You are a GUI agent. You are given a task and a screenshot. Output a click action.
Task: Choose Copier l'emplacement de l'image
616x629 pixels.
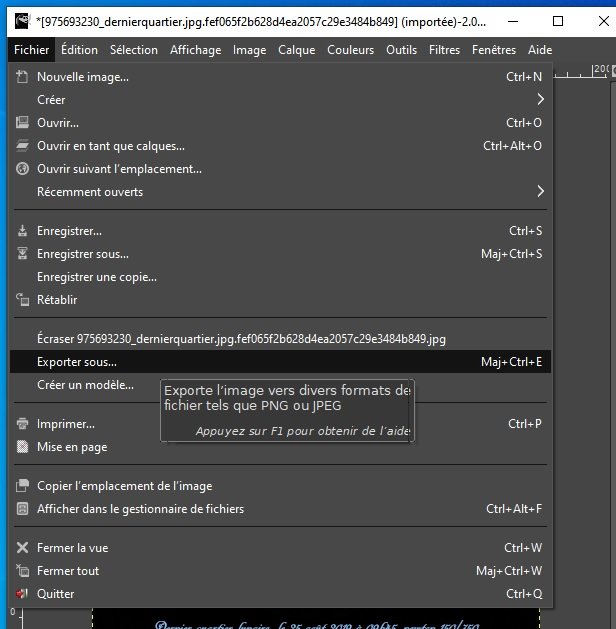click(x=280, y=486)
